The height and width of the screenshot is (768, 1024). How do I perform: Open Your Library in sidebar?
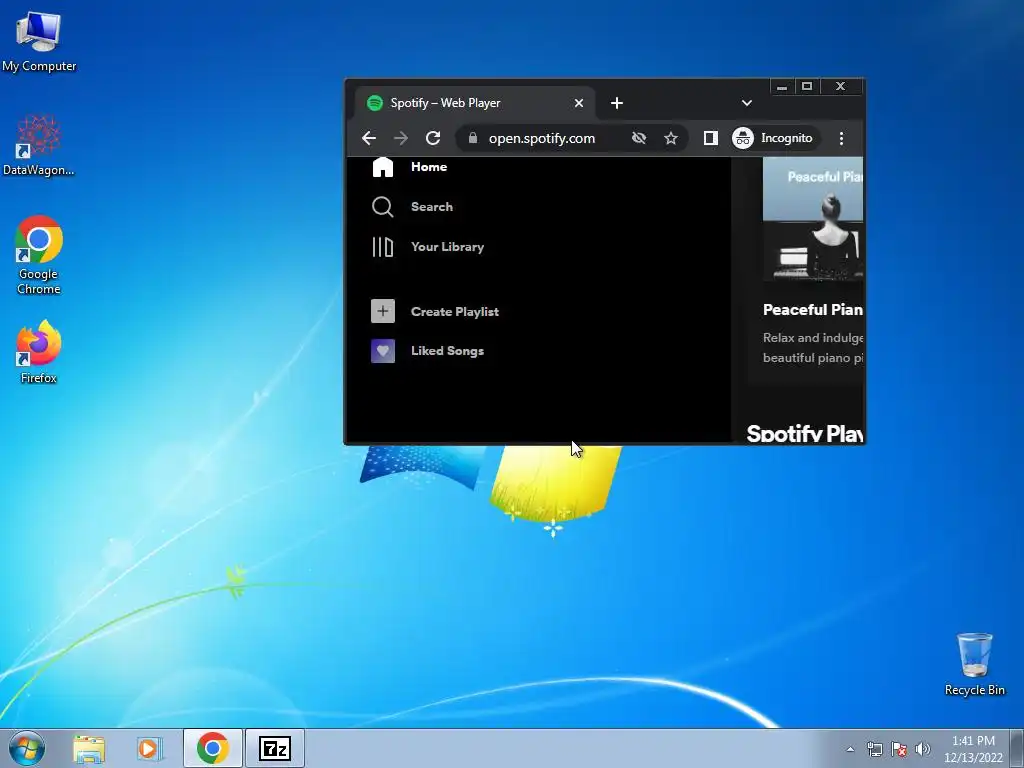[447, 247]
